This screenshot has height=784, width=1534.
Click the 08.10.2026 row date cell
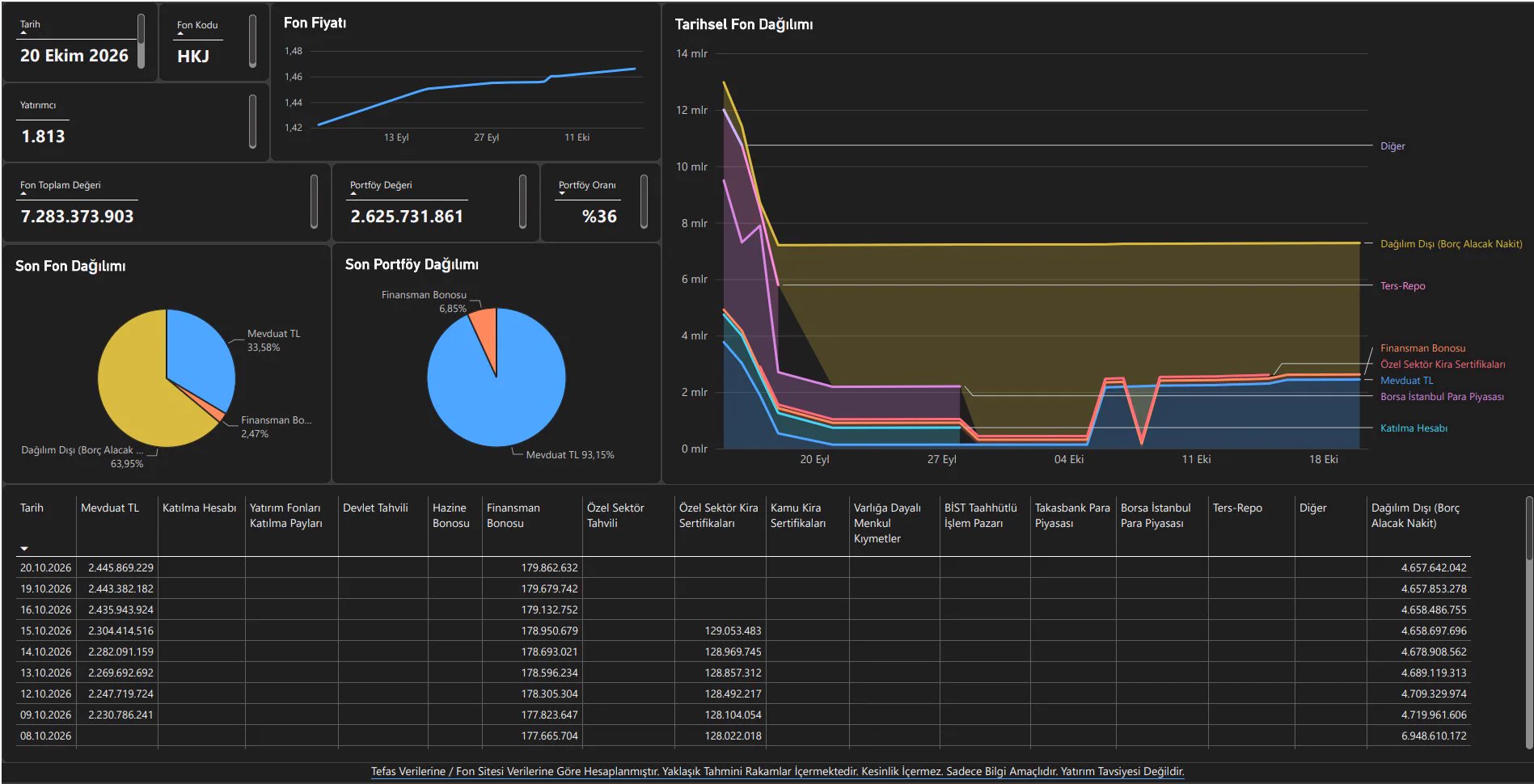(46, 736)
